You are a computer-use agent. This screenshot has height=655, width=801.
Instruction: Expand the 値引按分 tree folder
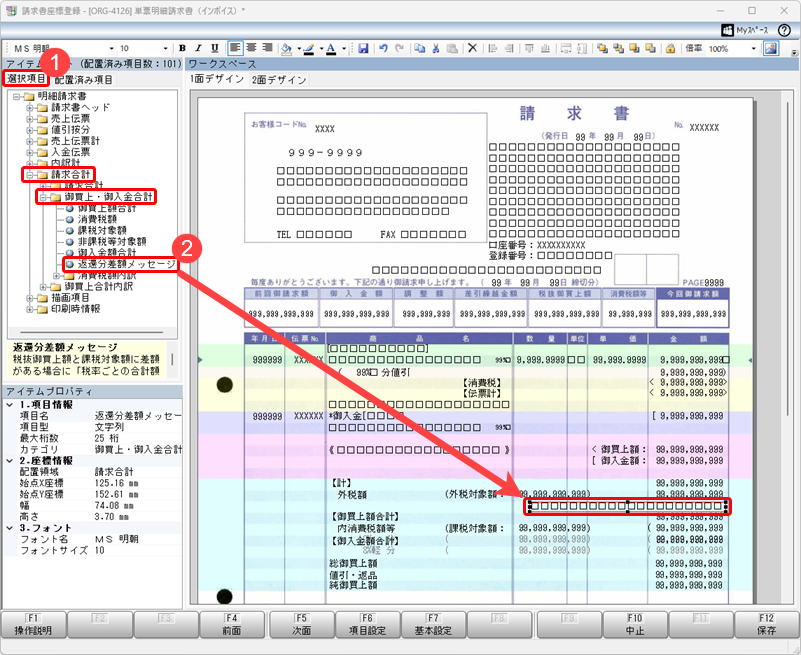point(30,130)
